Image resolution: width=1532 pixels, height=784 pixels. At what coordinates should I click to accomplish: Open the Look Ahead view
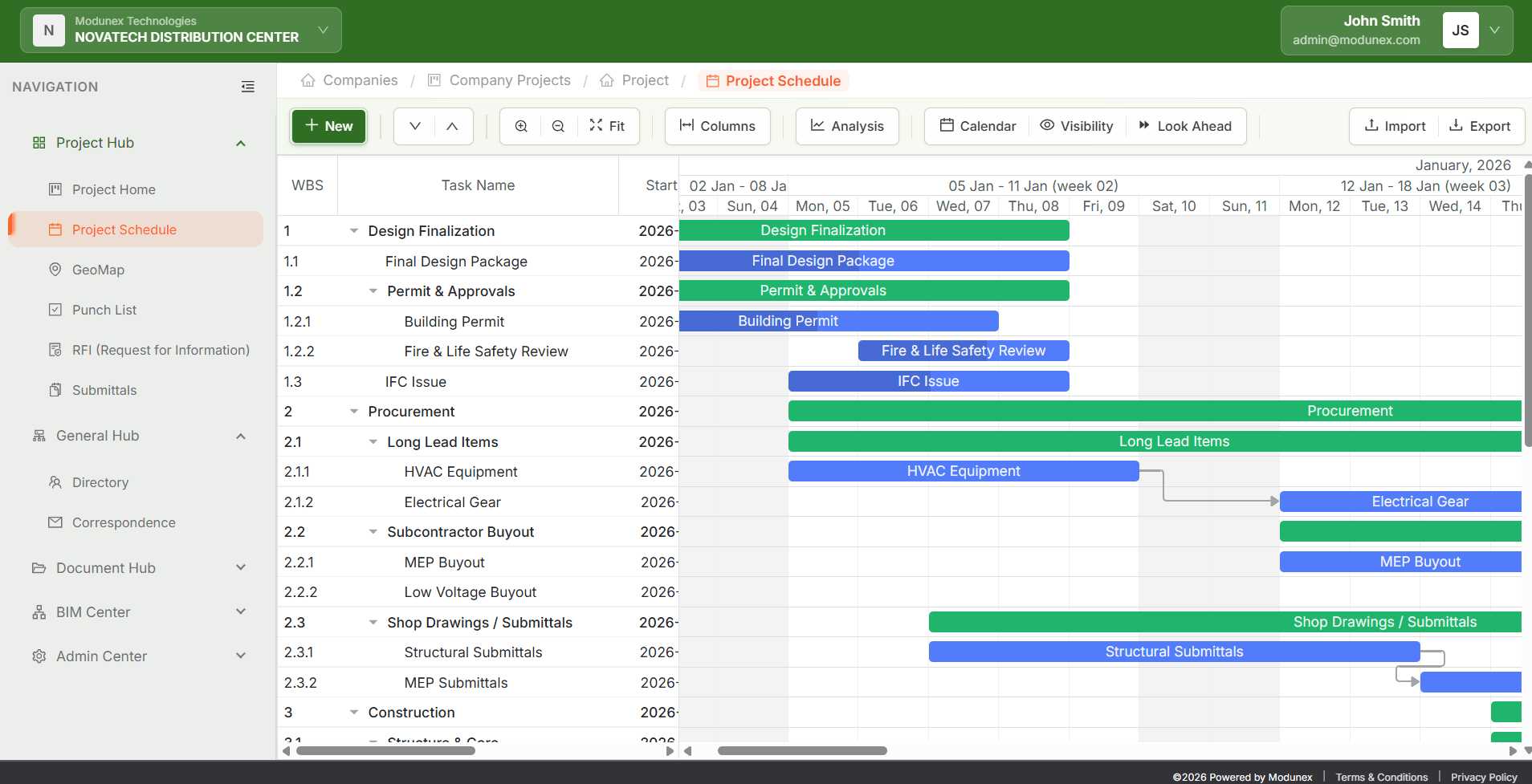1186,126
